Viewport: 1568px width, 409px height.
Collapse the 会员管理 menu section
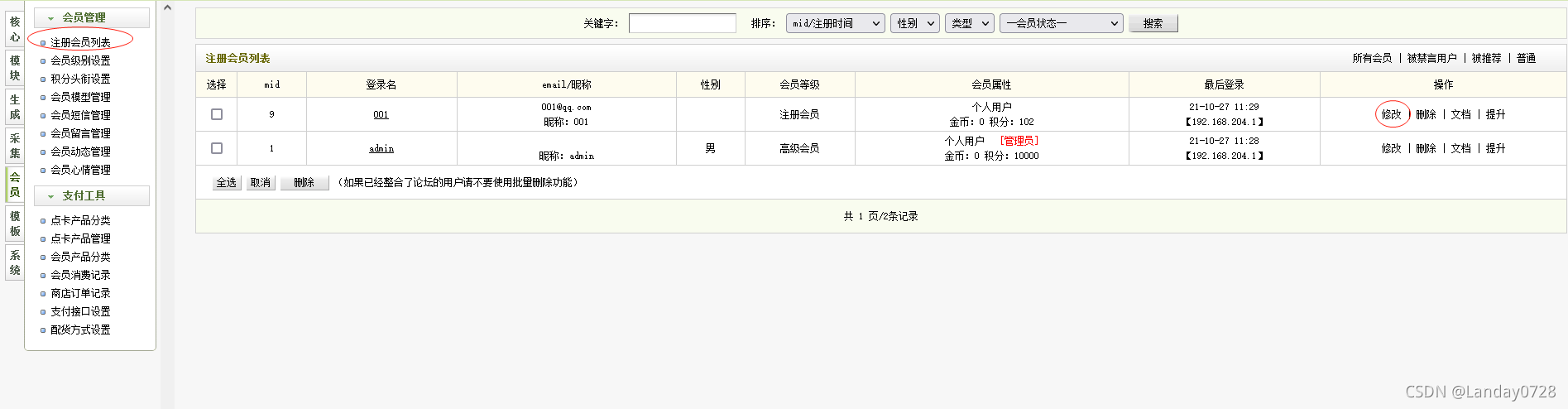(x=92, y=17)
